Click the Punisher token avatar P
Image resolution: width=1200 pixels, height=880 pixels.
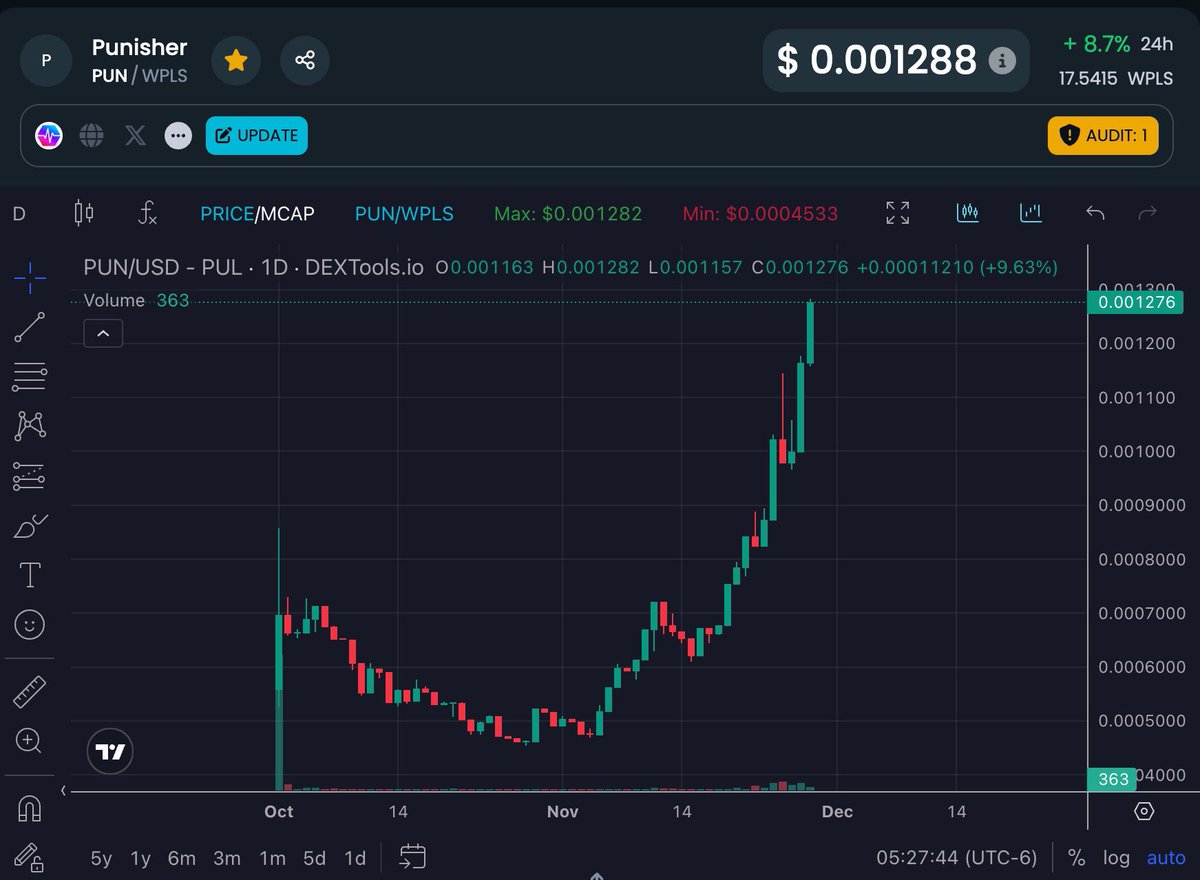point(45,60)
